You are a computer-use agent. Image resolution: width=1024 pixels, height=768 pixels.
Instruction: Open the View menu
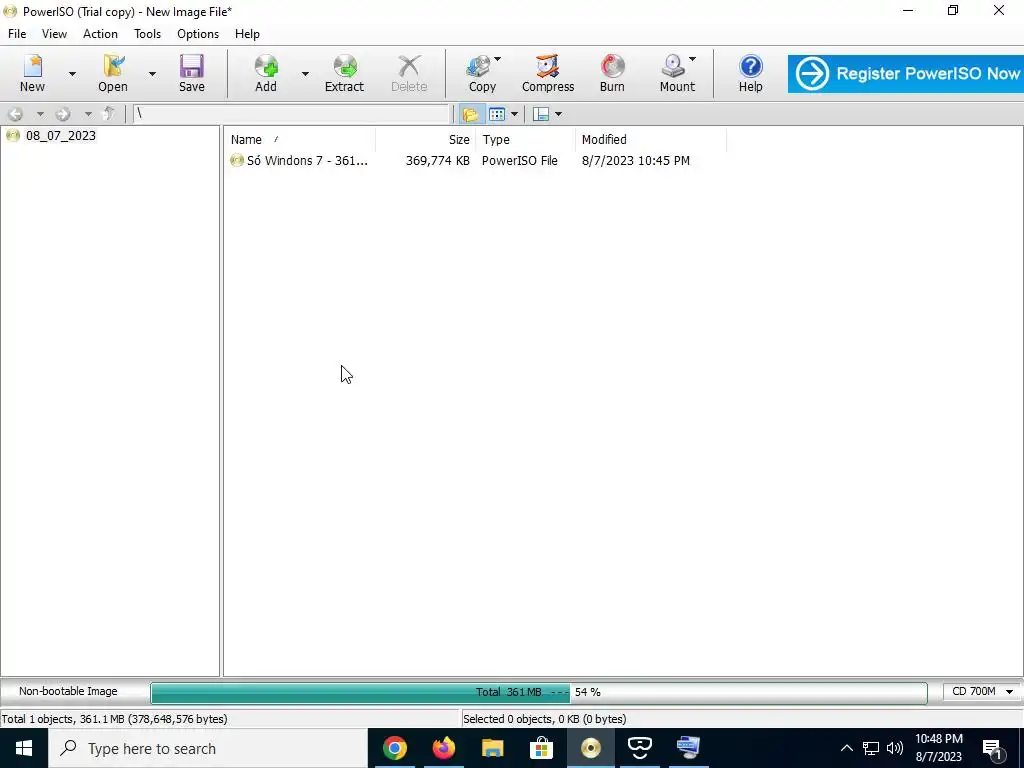point(54,34)
